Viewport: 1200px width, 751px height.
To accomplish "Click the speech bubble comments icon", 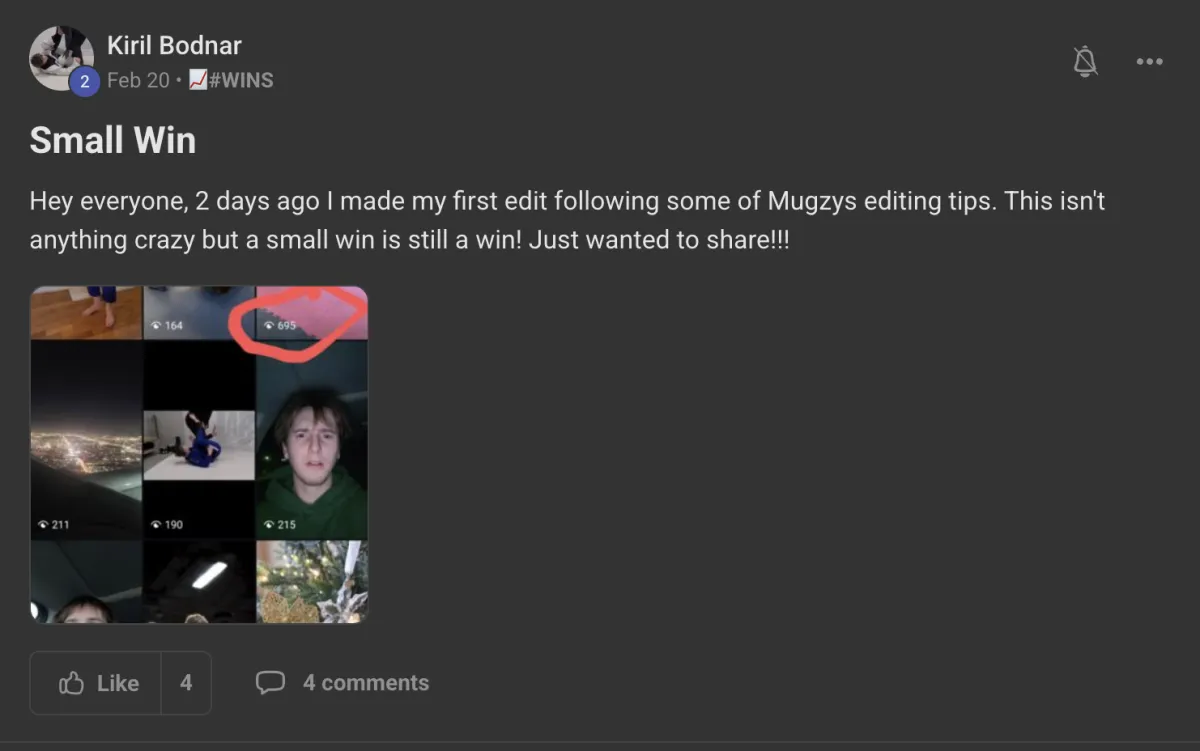I will (270, 683).
